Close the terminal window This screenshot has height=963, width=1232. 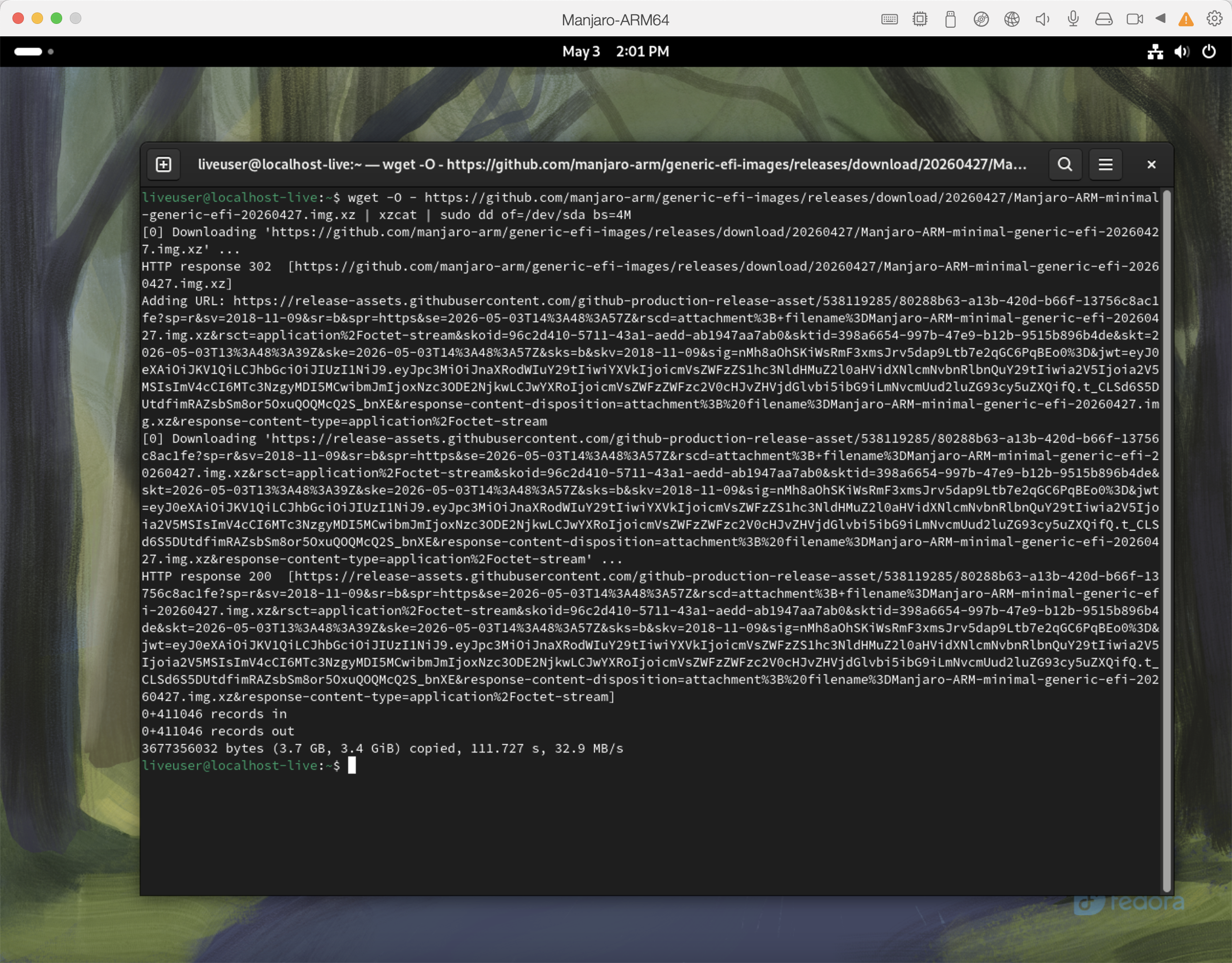1151,164
